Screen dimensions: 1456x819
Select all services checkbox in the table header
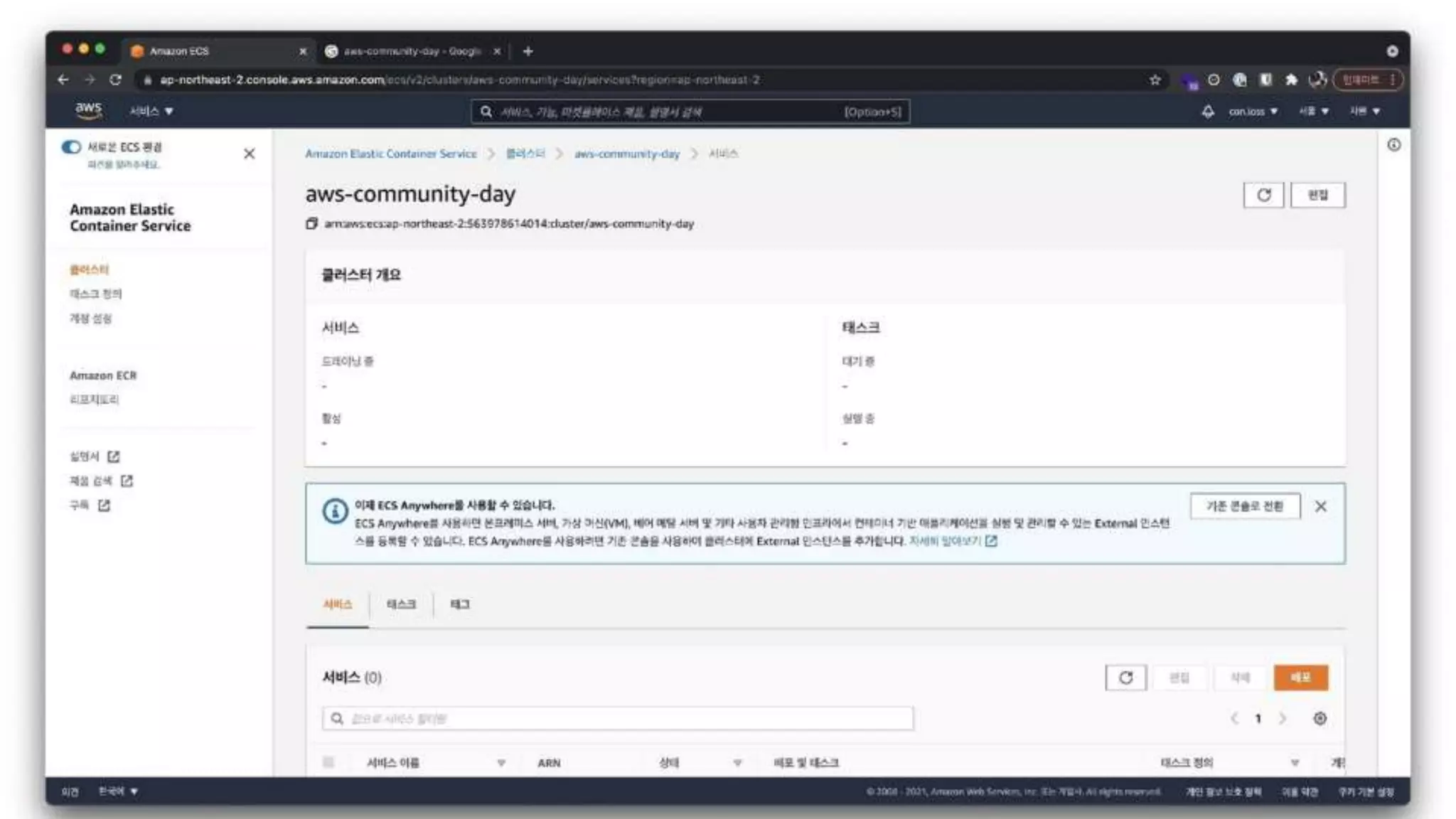pos(328,762)
